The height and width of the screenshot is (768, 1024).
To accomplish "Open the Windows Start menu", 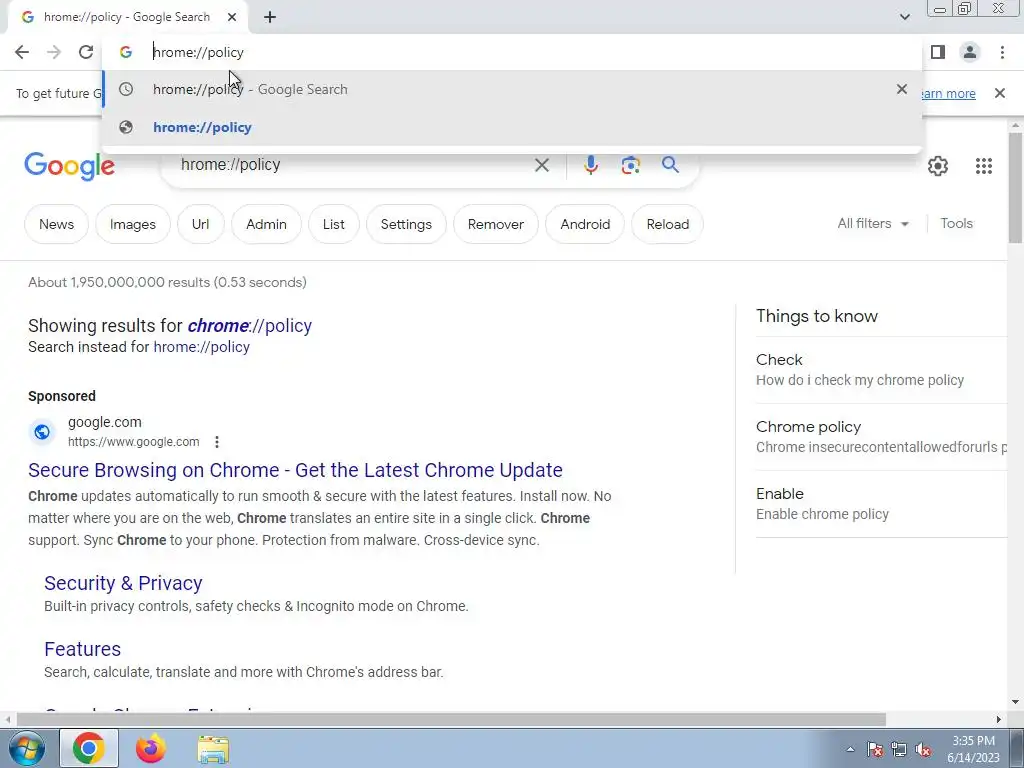I will pos(26,748).
